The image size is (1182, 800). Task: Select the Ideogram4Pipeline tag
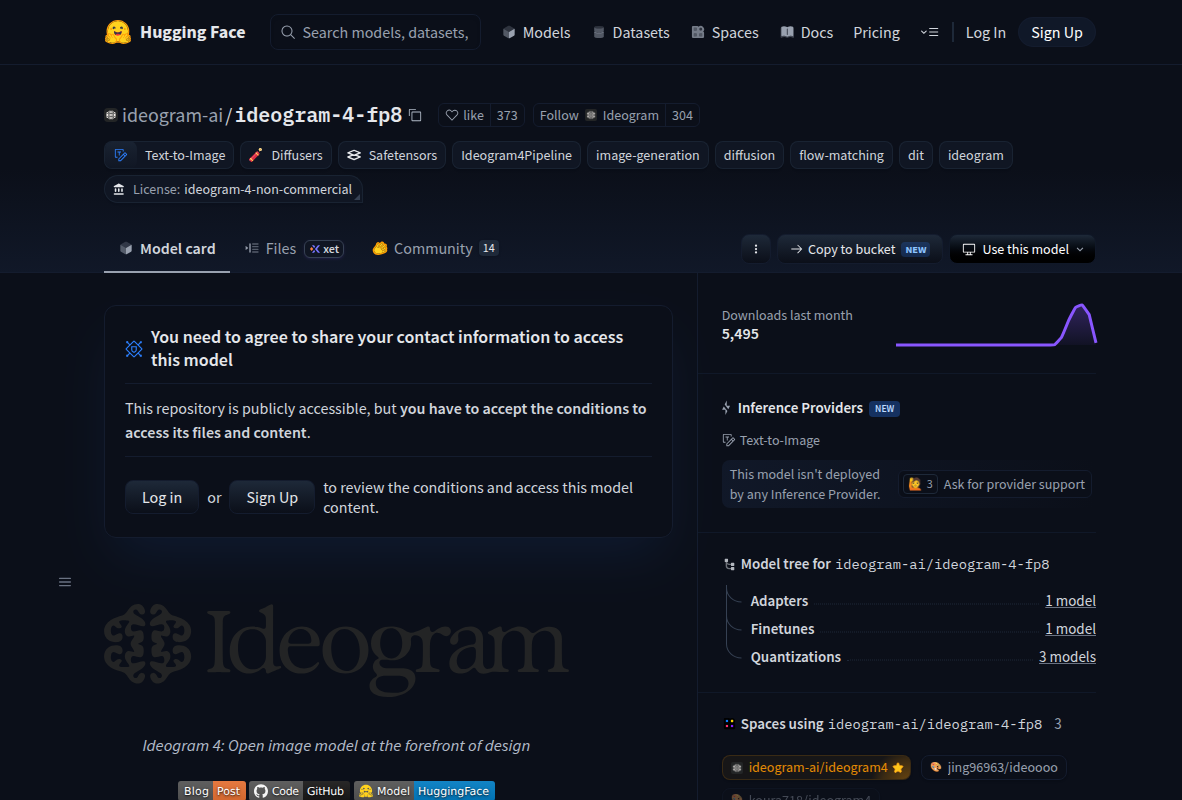pos(516,155)
